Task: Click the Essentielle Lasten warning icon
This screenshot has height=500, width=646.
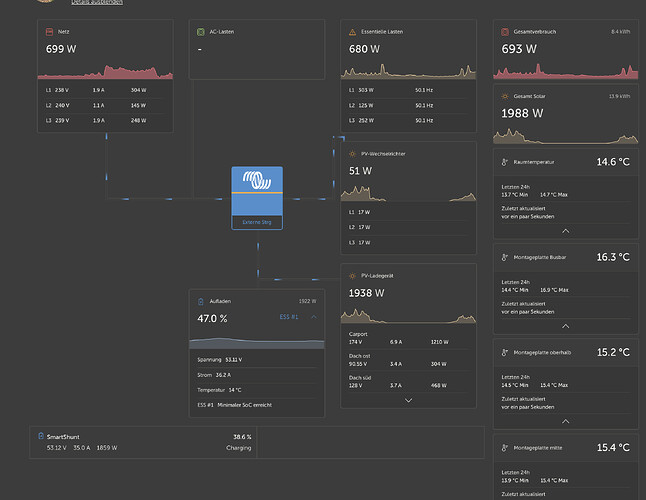Action: pyautogui.click(x=351, y=32)
